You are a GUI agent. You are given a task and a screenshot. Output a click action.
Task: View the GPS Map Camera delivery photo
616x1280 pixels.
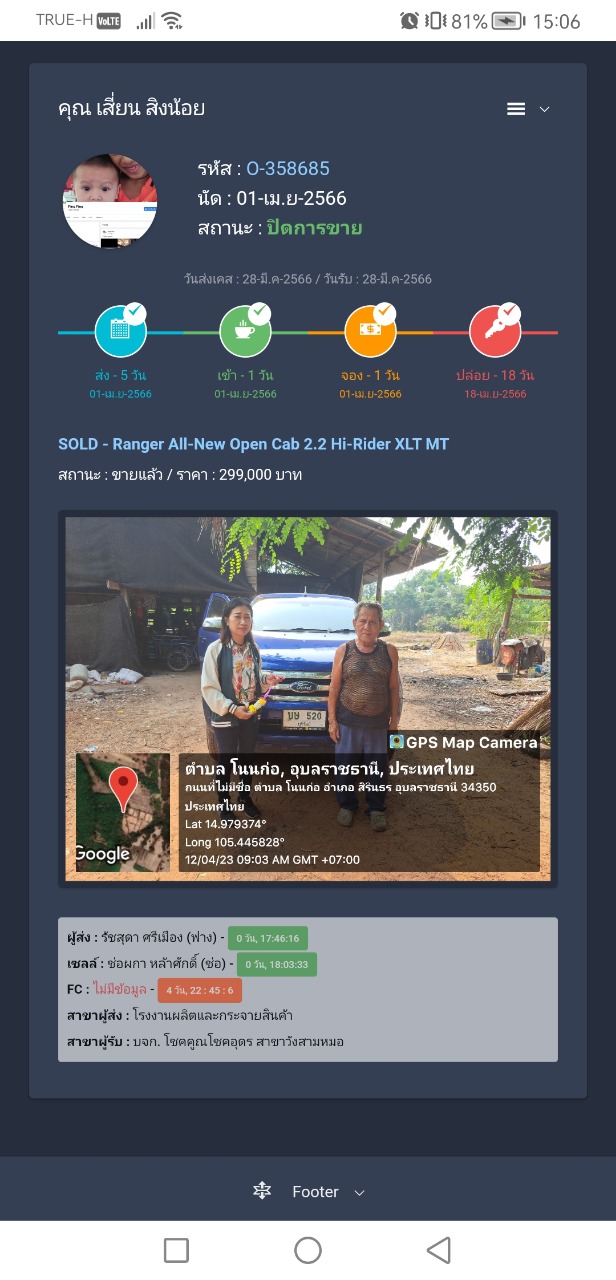point(308,699)
